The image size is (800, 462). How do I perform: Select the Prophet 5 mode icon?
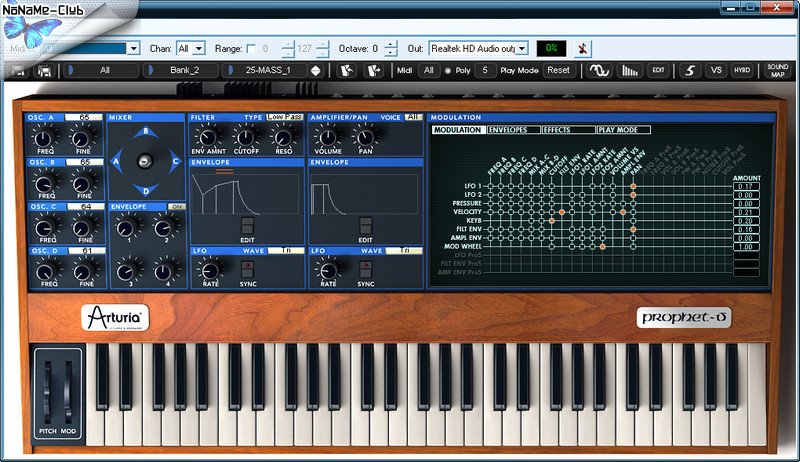pyautogui.click(x=688, y=71)
